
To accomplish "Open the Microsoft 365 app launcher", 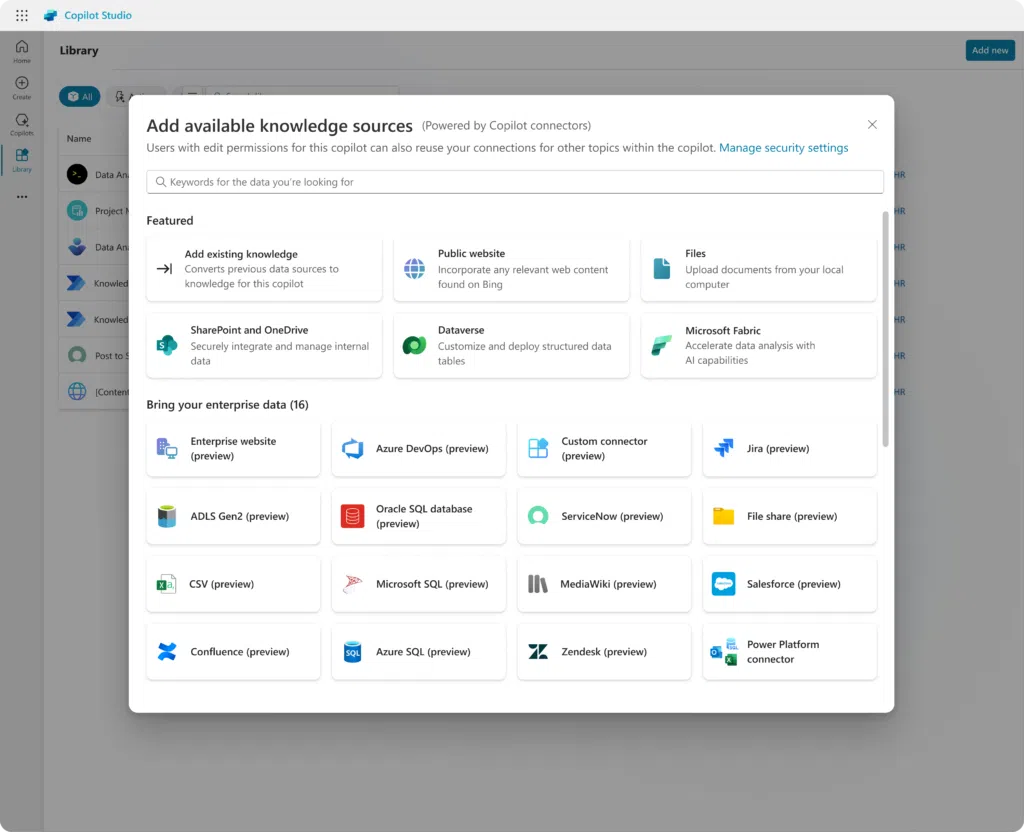I will 22,14.
